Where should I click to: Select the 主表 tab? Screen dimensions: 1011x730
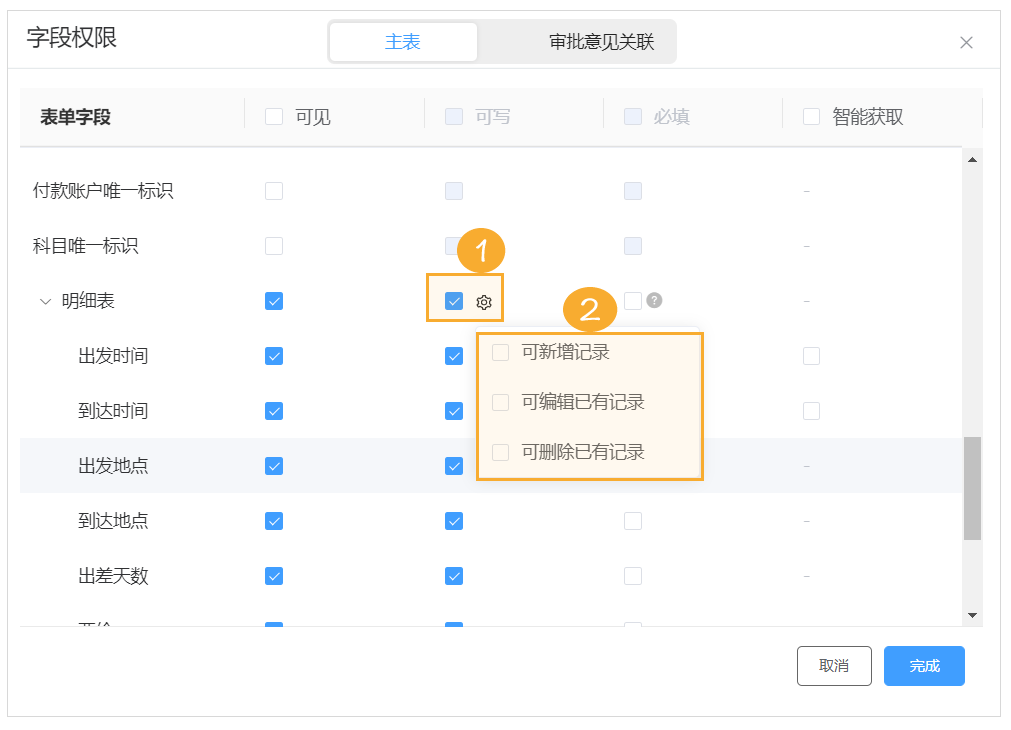(x=403, y=41)
